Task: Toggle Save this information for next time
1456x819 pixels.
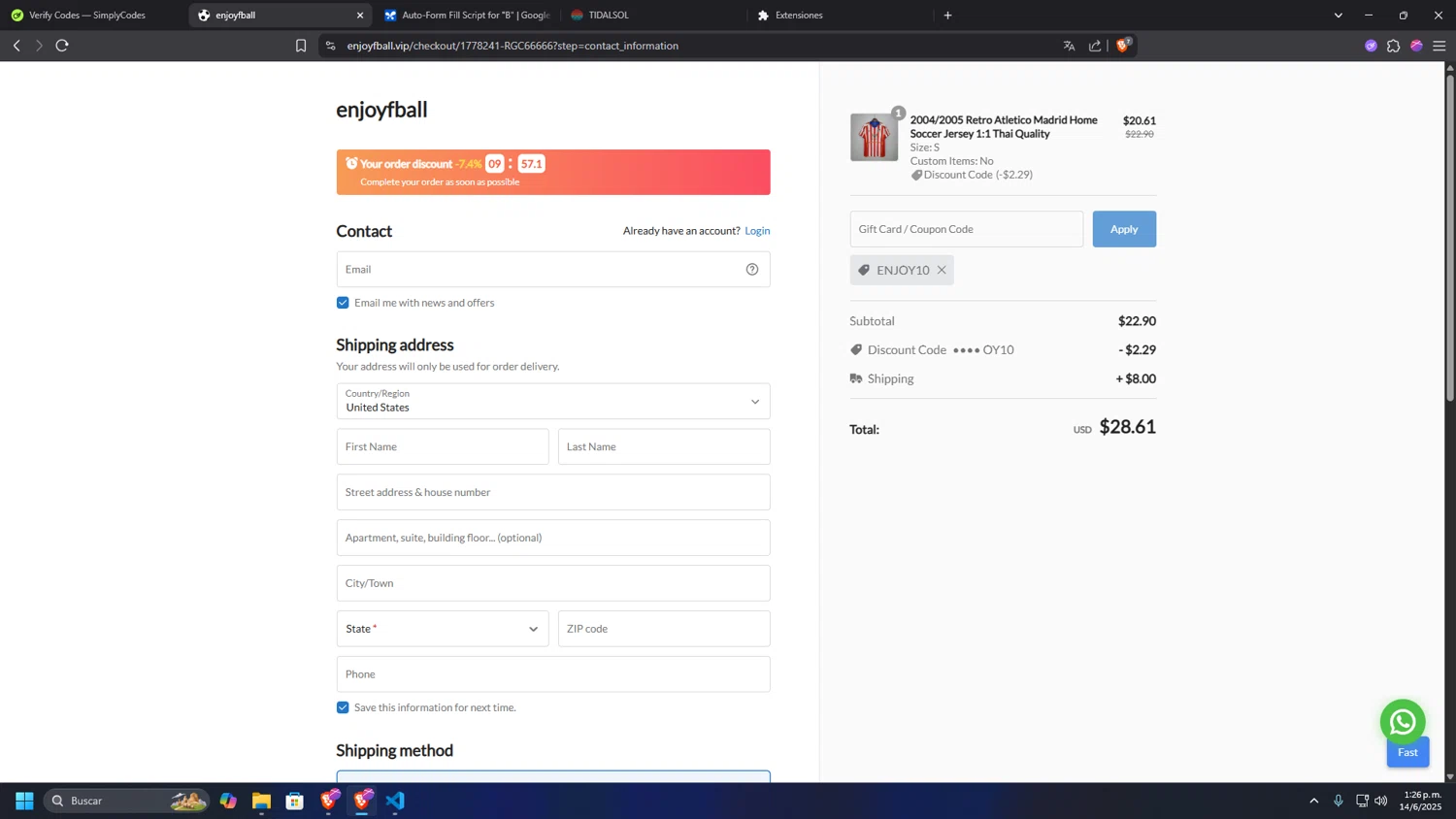Action: pos(343,707)
